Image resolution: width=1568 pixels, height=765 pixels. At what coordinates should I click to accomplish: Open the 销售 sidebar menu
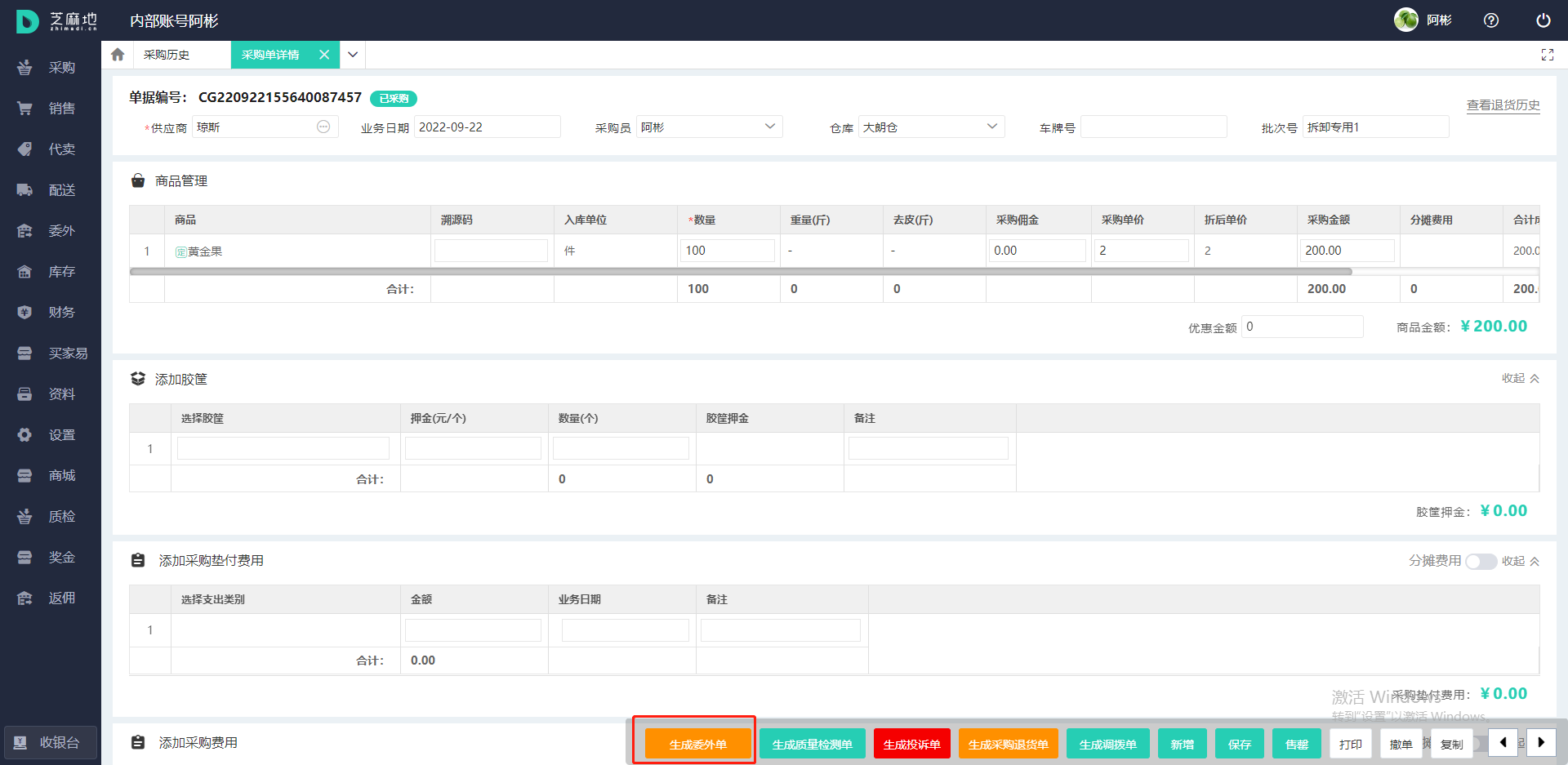51,109
